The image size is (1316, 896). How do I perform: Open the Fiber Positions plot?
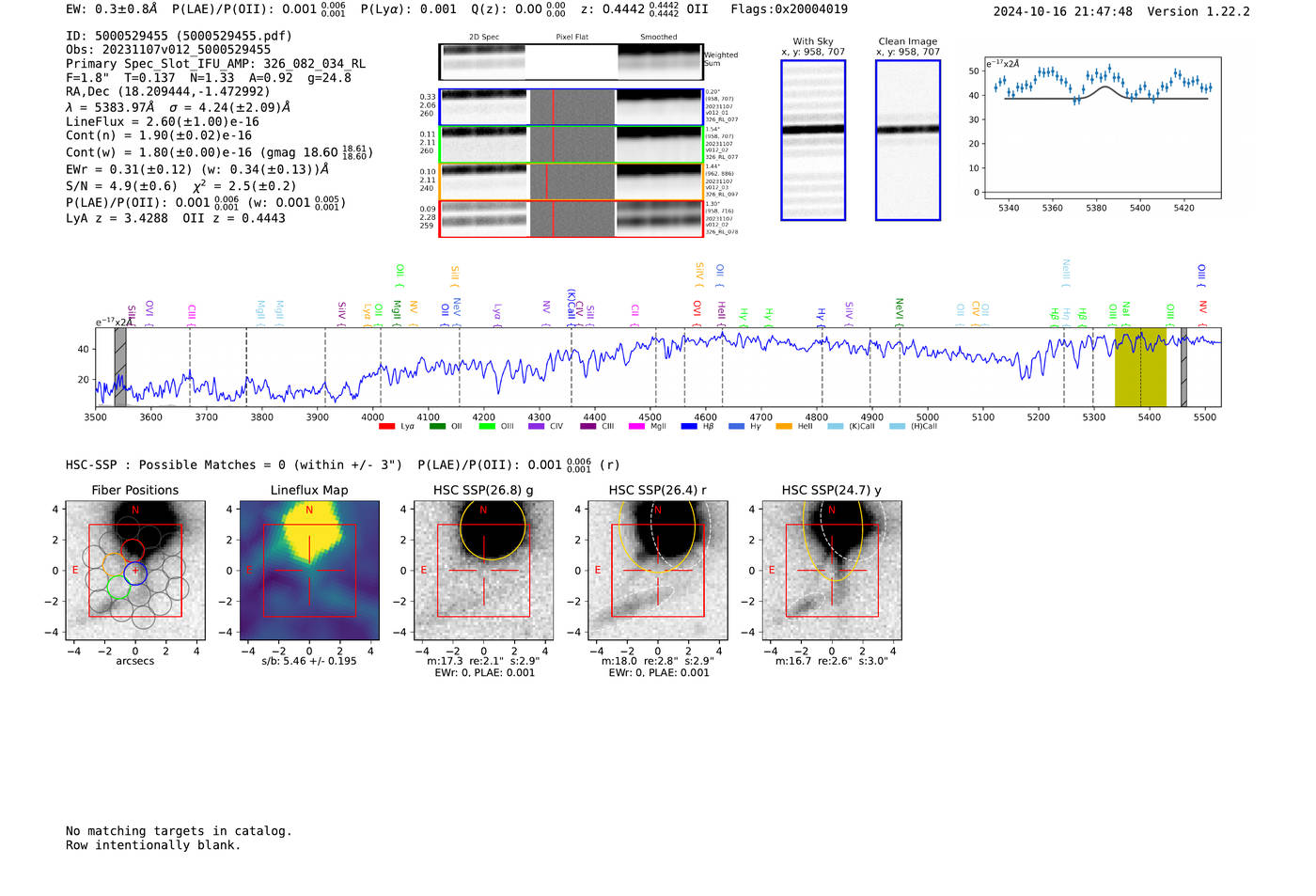point(134,571)
